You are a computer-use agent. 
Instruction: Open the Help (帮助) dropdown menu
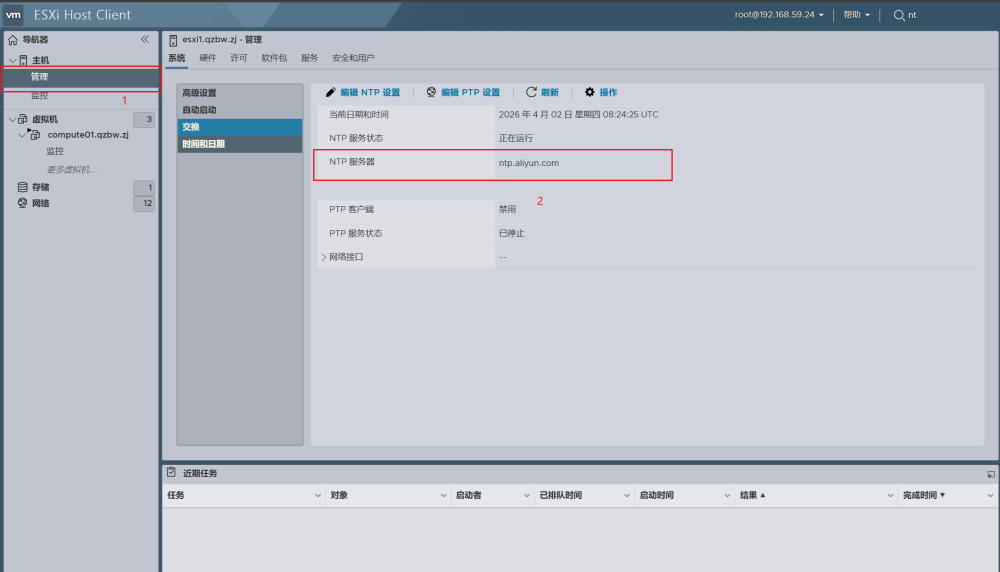(856, 15)
